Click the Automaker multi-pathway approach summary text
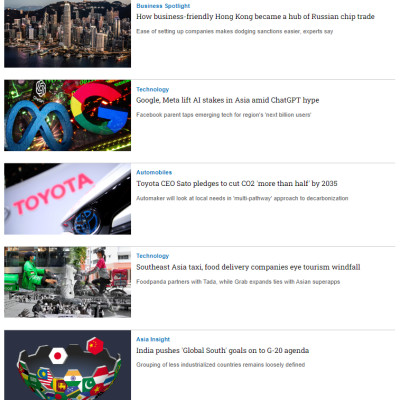This screenshot has height=400, width=400. click(x=242, y=198)
